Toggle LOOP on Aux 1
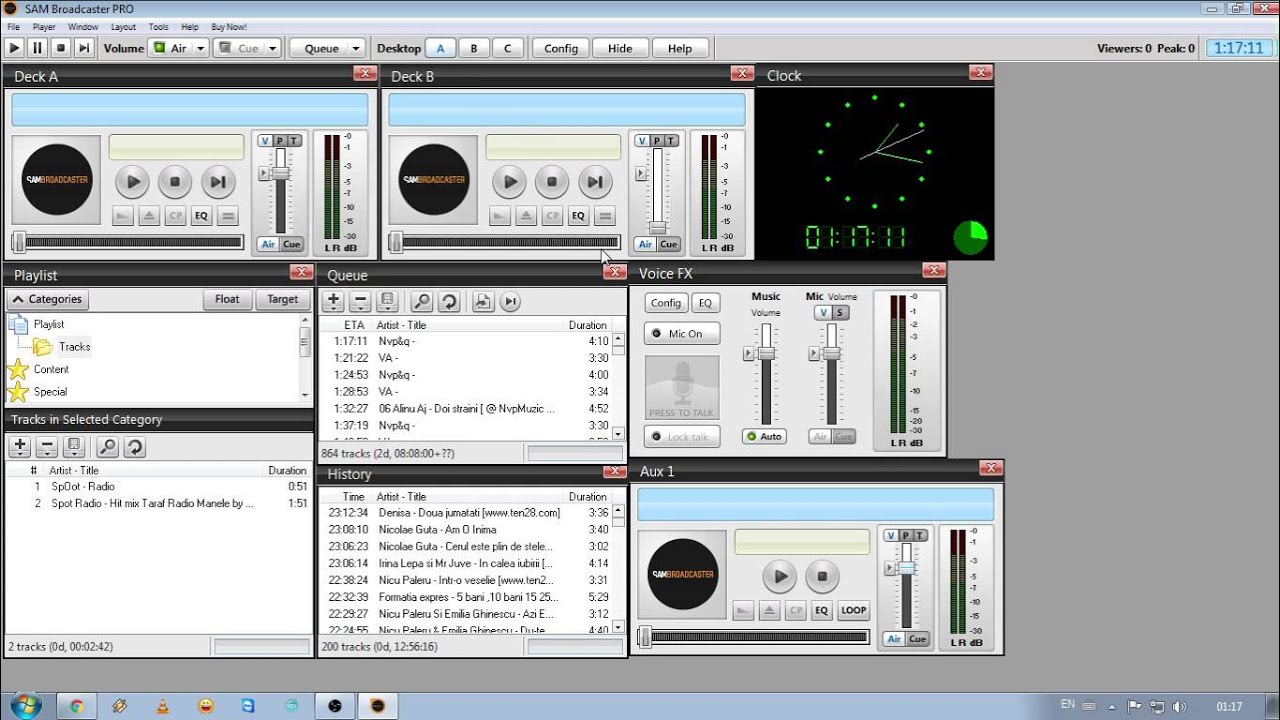This screenshot has height=720, width=1280. pyautogui.click(x=854, y=610)
